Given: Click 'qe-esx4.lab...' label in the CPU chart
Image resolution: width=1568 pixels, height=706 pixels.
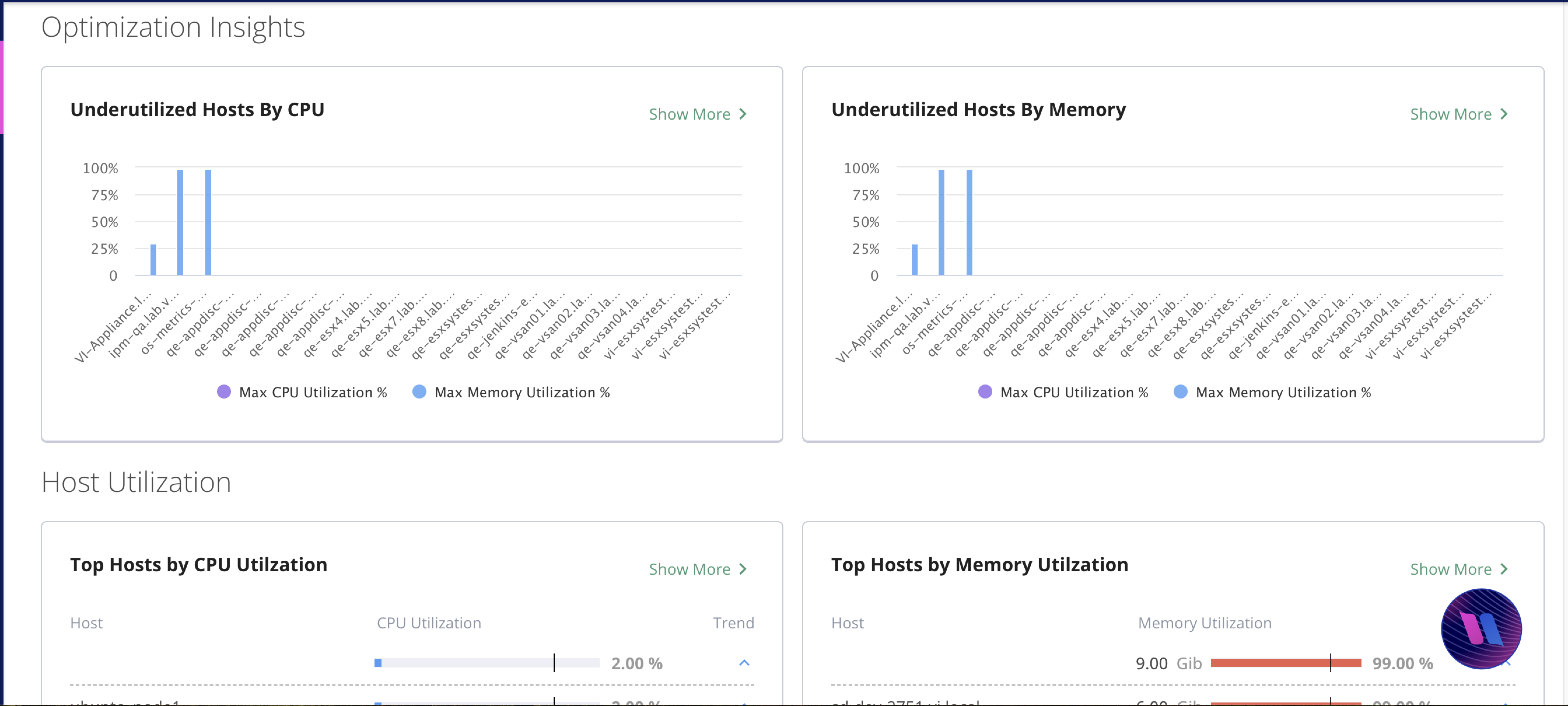Looking at the screenshot, I should click(338, 327).
